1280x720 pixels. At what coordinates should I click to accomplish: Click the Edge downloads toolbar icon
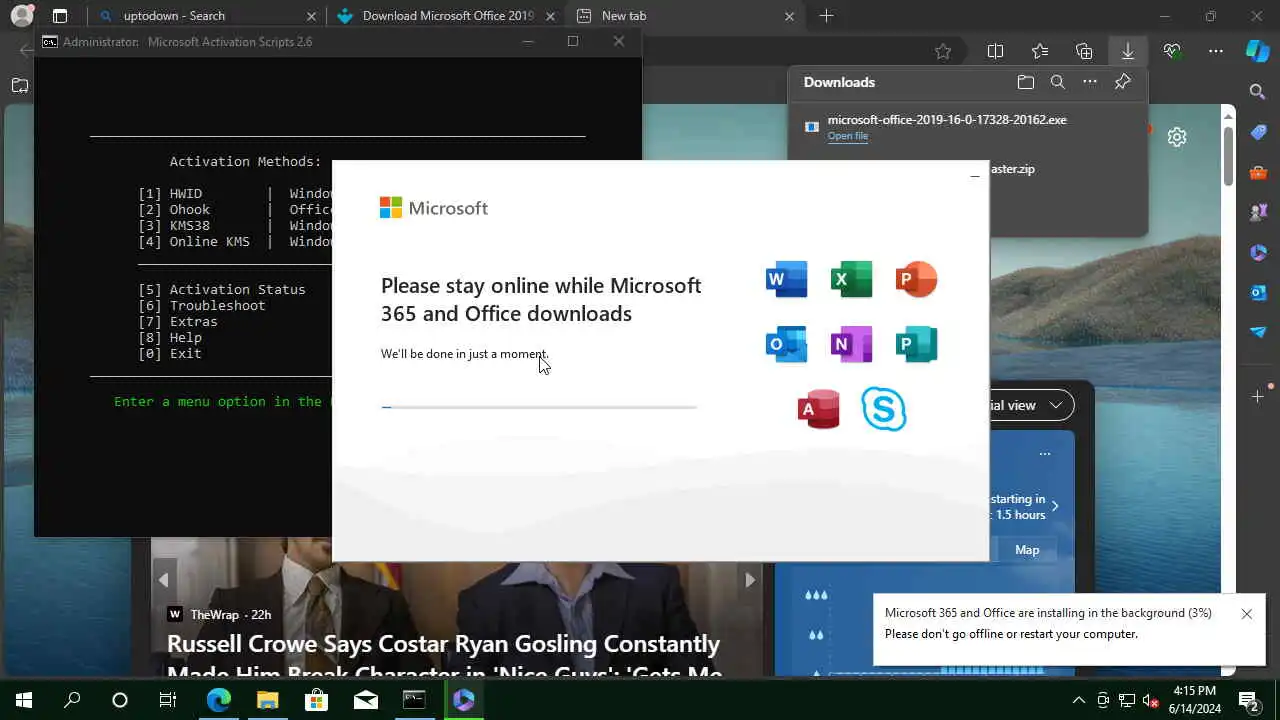[1128, 51]
